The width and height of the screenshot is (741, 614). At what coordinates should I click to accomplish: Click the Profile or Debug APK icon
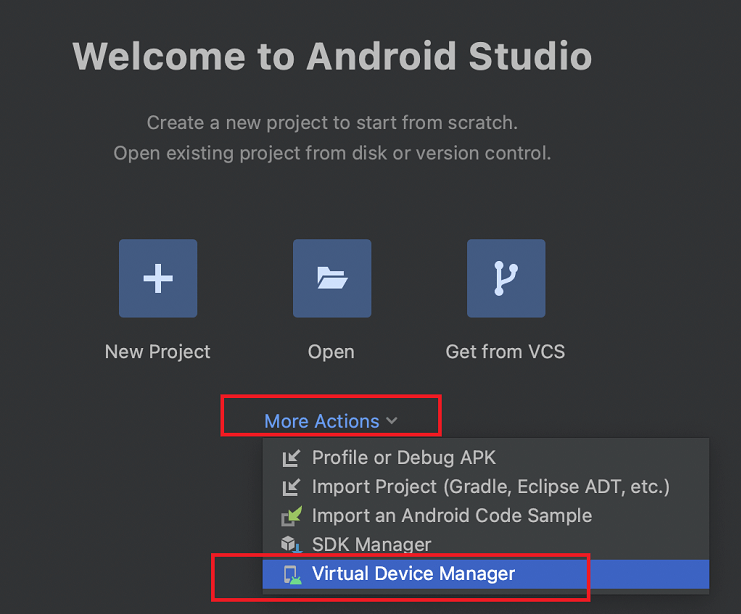pyautogui.click(x=291, y=458)
